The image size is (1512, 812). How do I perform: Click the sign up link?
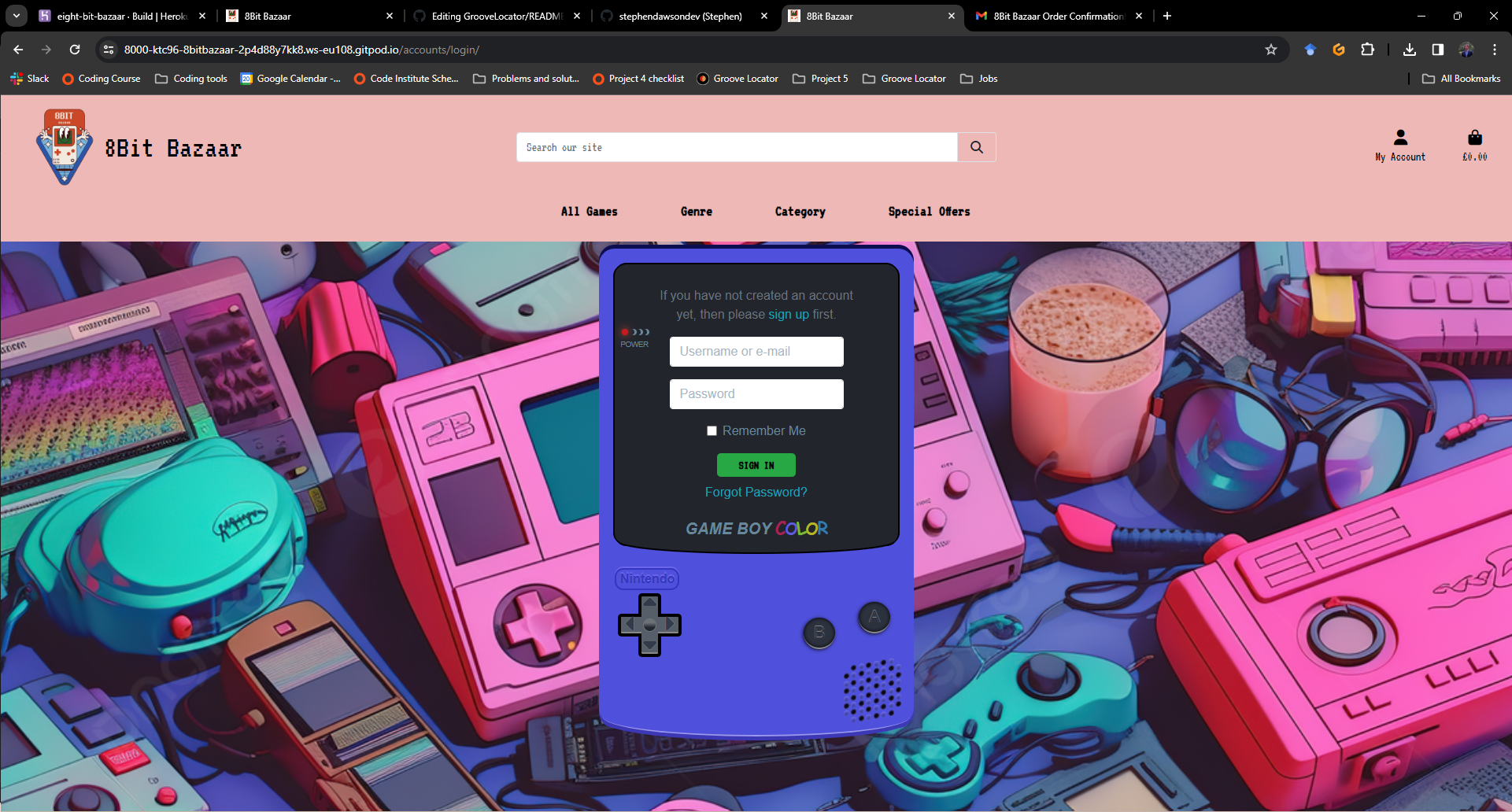pyautogui.click(x=789, y=314)
